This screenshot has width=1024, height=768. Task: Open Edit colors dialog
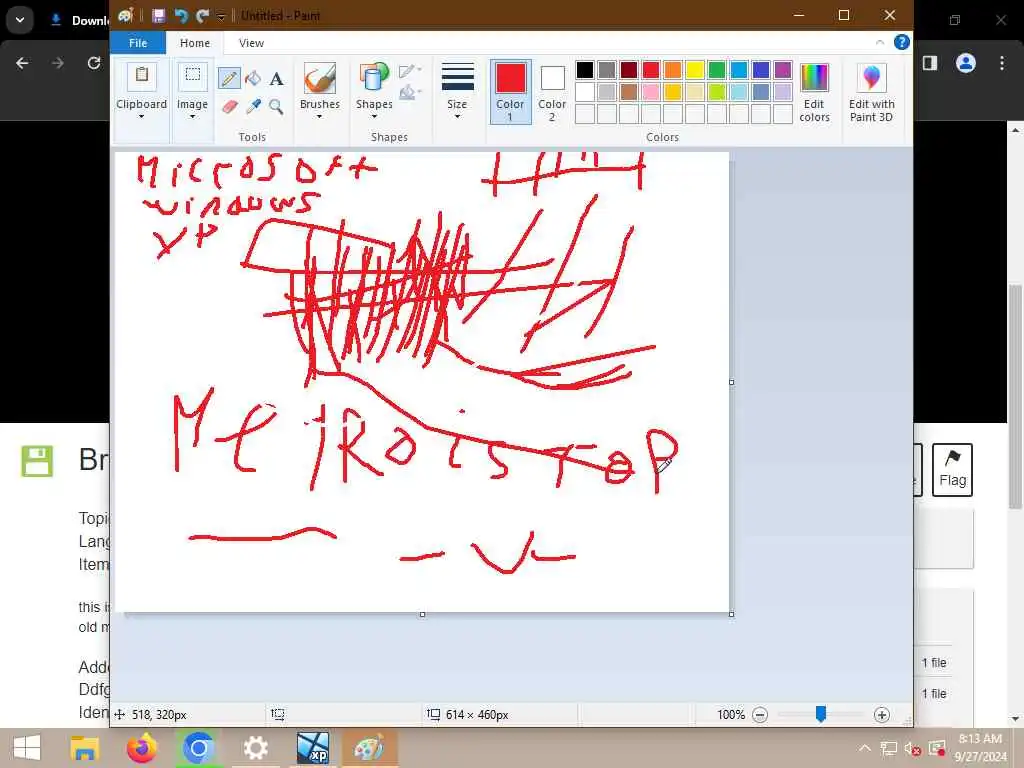tap(814, 93)
